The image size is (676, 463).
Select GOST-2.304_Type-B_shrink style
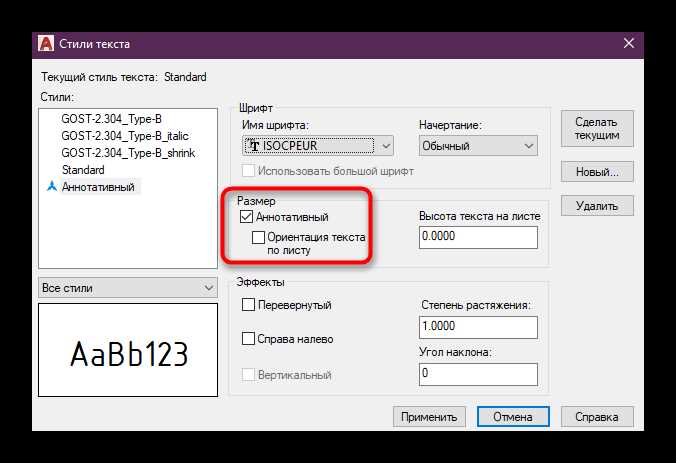tap(128, 153)
